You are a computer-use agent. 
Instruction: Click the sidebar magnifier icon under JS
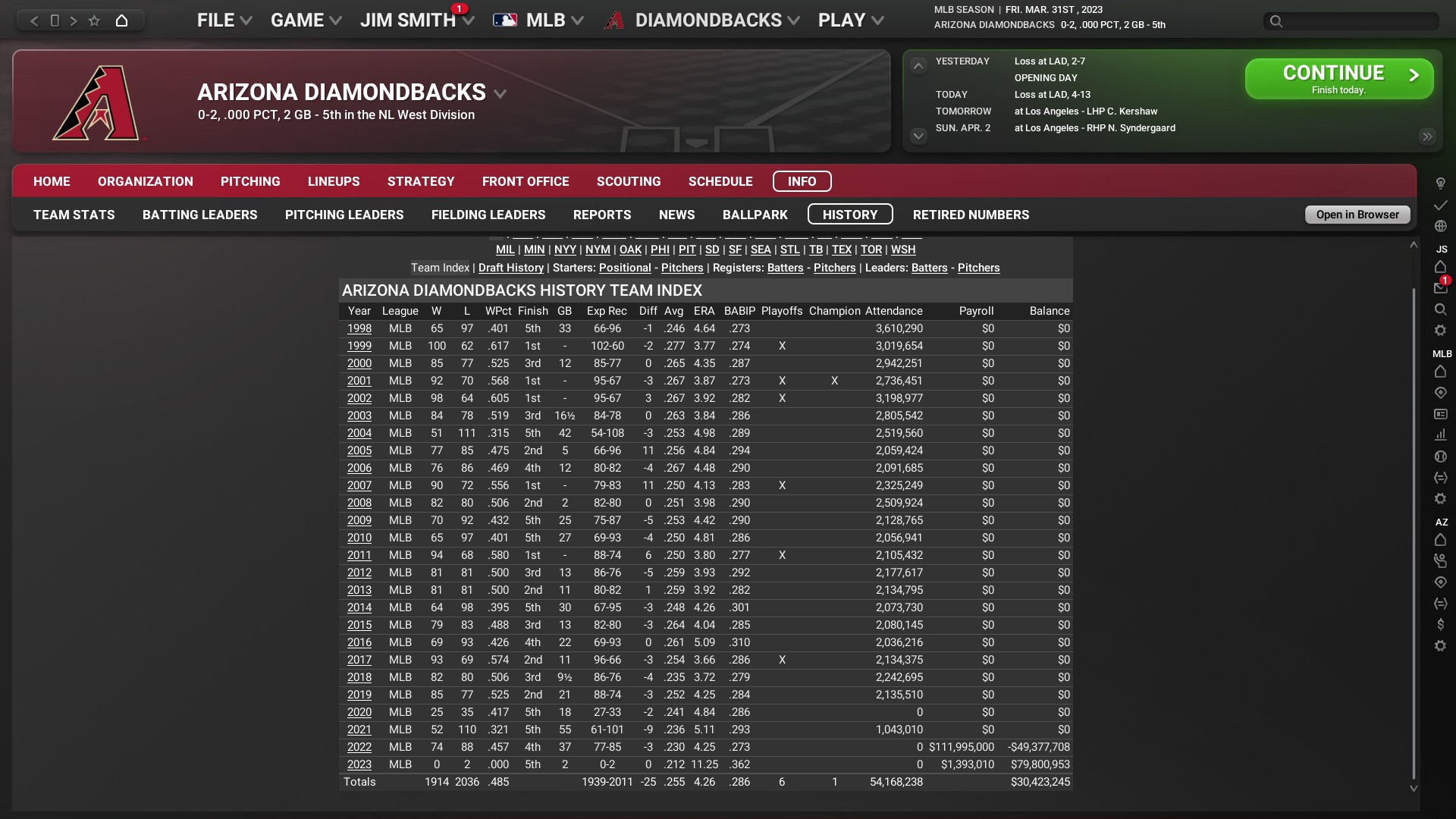click(1441, 309)
